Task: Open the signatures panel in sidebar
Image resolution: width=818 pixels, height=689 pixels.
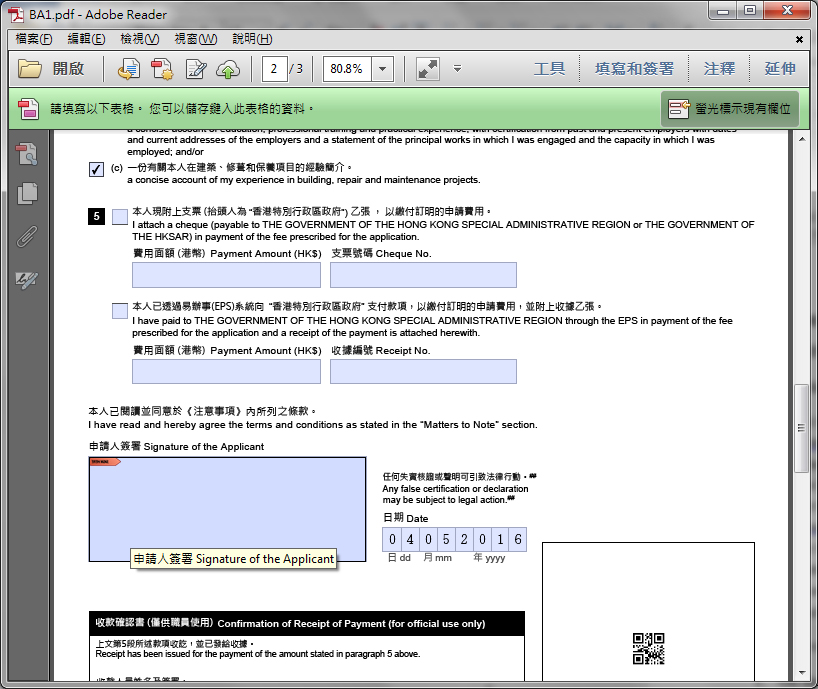Action: point(28,280)
